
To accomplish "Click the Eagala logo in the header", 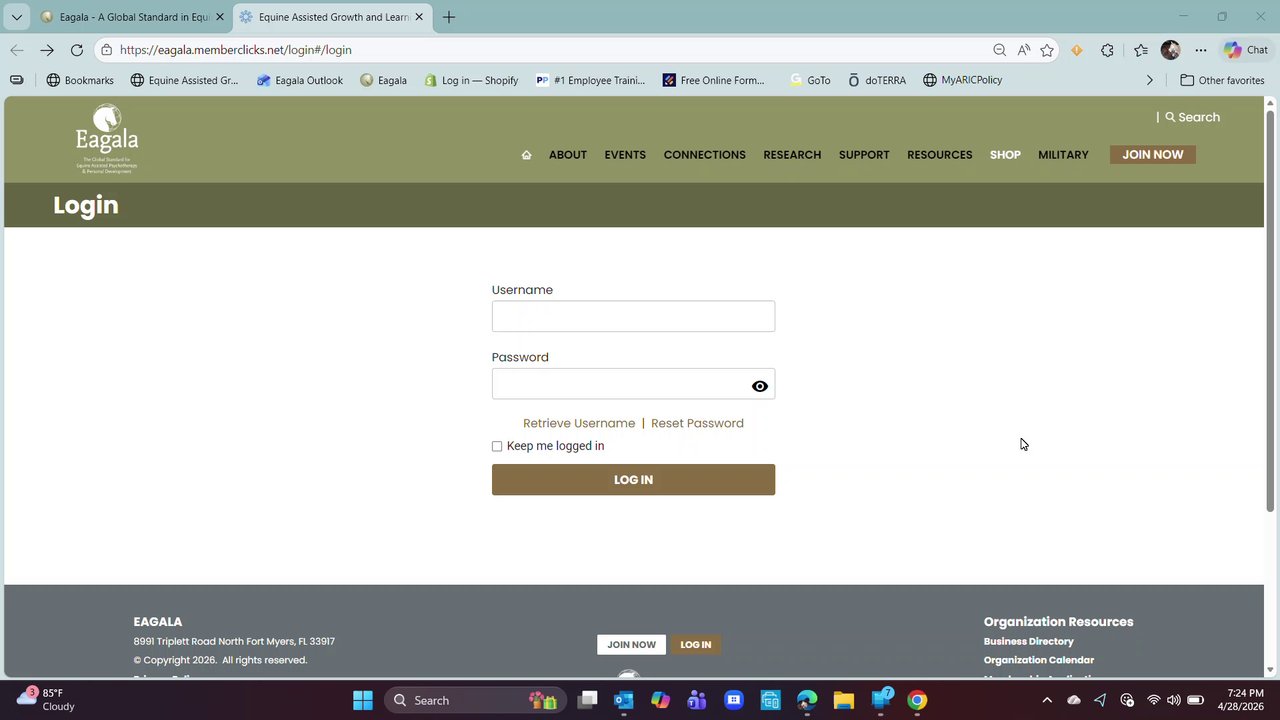I will tap(107, 139).
